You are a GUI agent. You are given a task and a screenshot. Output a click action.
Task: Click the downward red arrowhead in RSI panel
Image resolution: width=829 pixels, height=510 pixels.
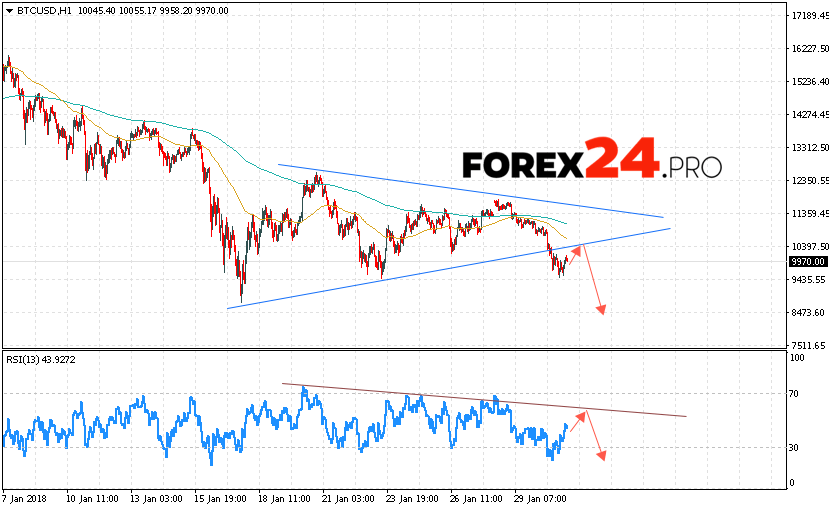(x=602, y=457)
